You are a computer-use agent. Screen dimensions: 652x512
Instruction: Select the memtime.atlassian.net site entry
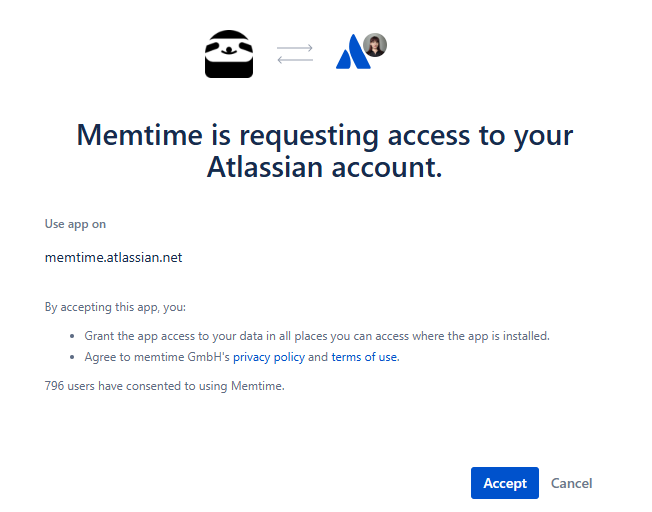[114, 257]
